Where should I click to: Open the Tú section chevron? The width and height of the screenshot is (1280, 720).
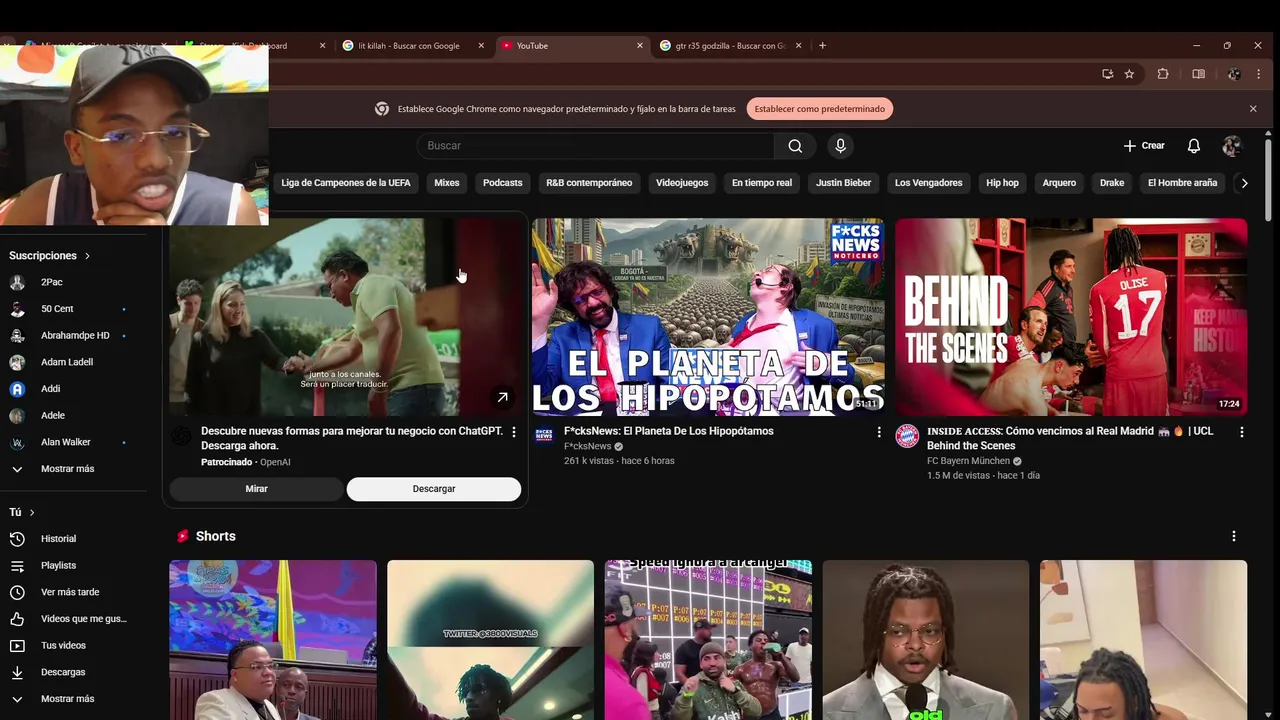coord(32,512)
